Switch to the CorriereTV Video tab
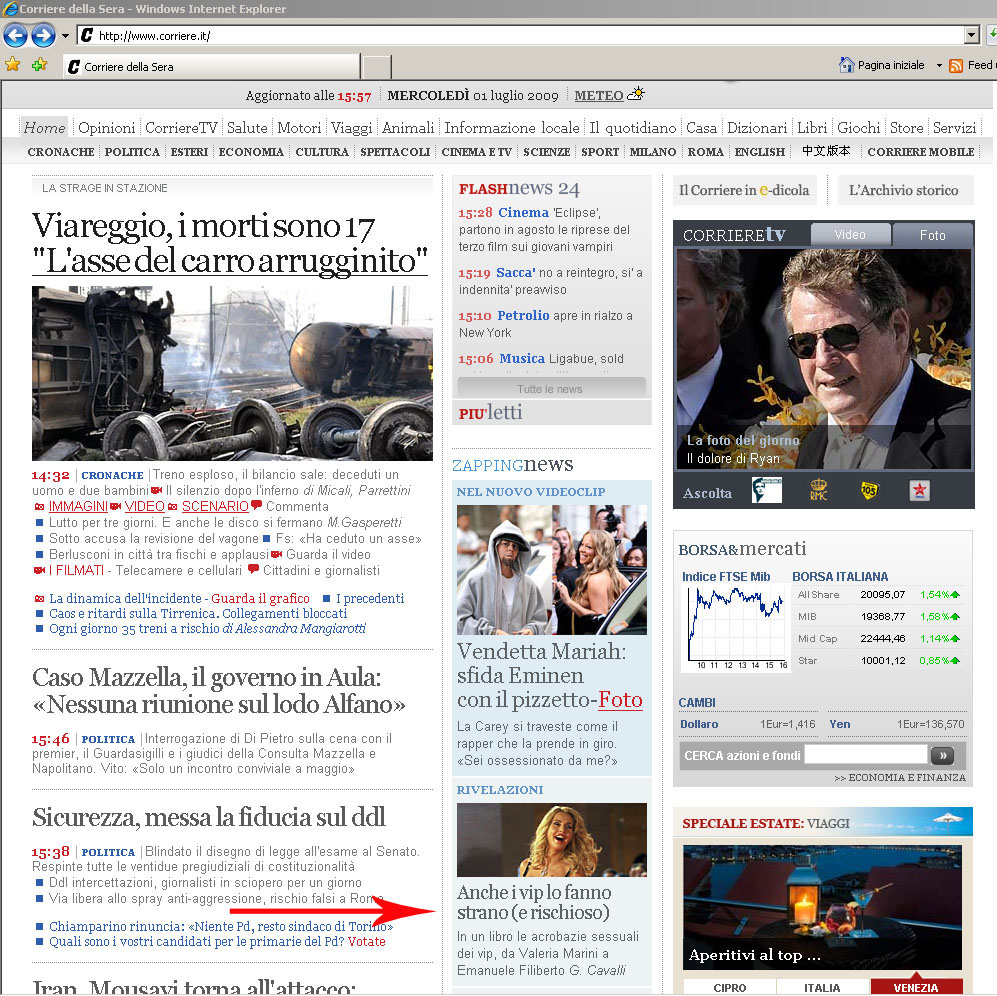 (849, 235)
